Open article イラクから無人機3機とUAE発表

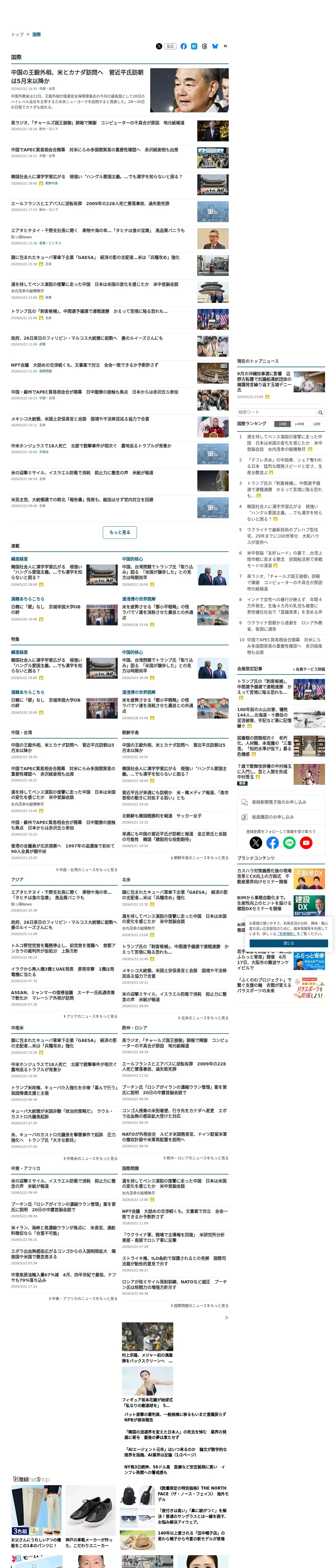[62, 971]
